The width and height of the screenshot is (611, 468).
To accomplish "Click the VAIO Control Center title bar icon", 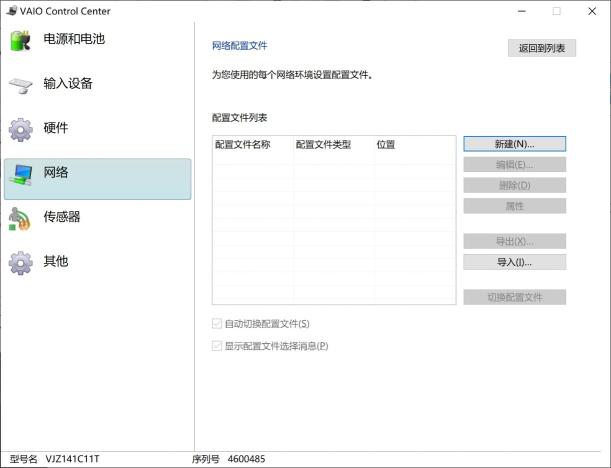I will tap(12, 11).
